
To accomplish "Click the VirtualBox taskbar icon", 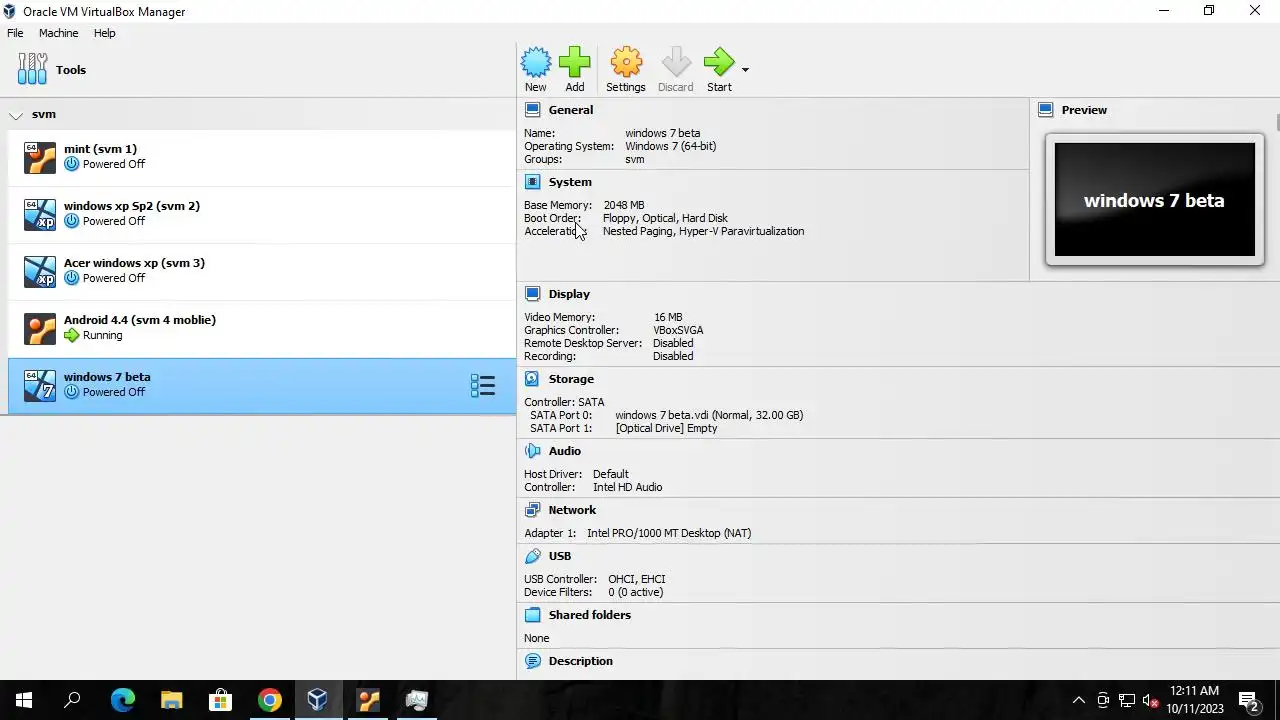I will pos(318,700).
